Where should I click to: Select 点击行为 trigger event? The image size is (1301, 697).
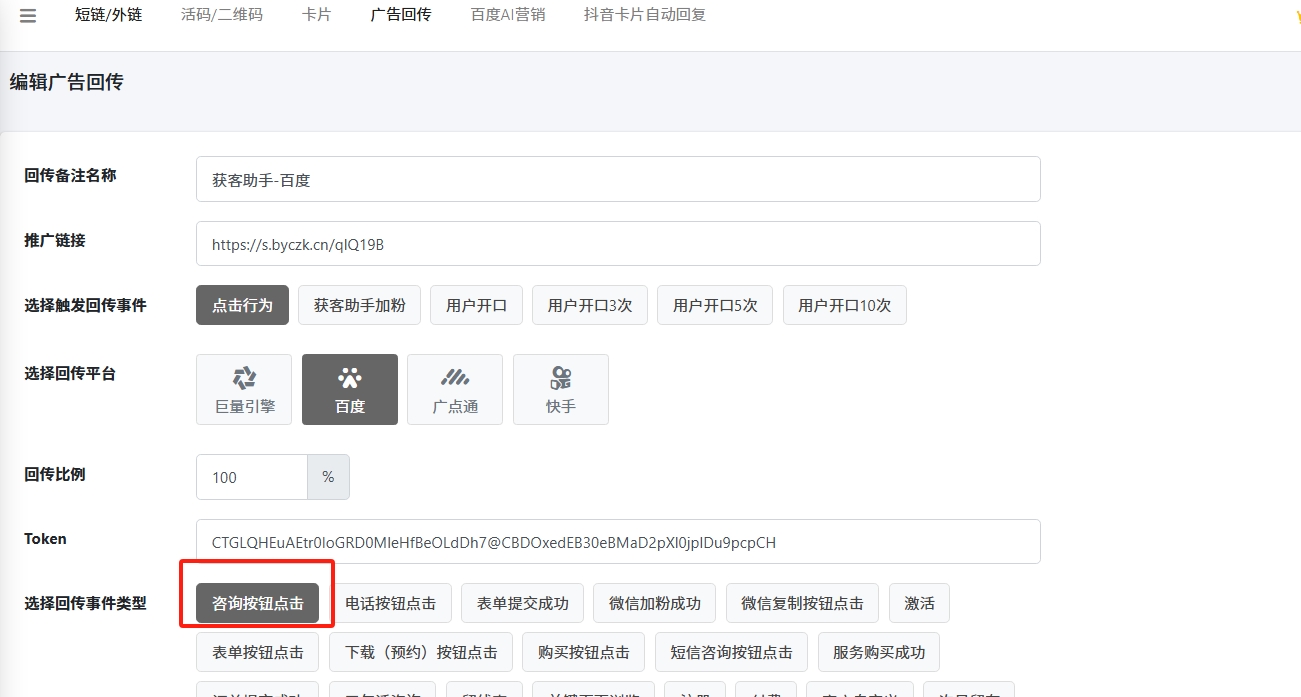(x=242, y=305)
